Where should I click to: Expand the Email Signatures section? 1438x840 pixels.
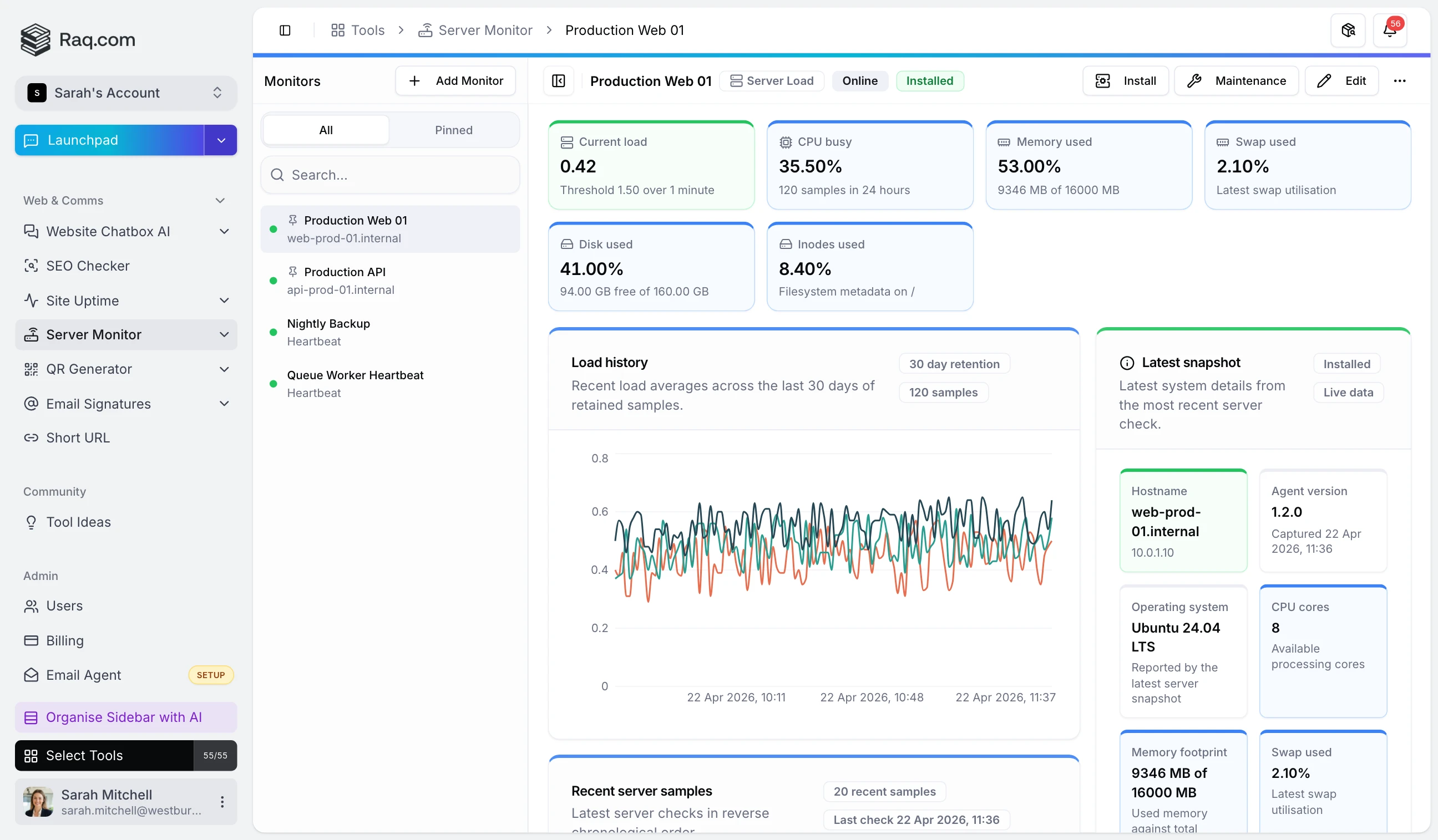pyautogui.click(x=224, y=403)
